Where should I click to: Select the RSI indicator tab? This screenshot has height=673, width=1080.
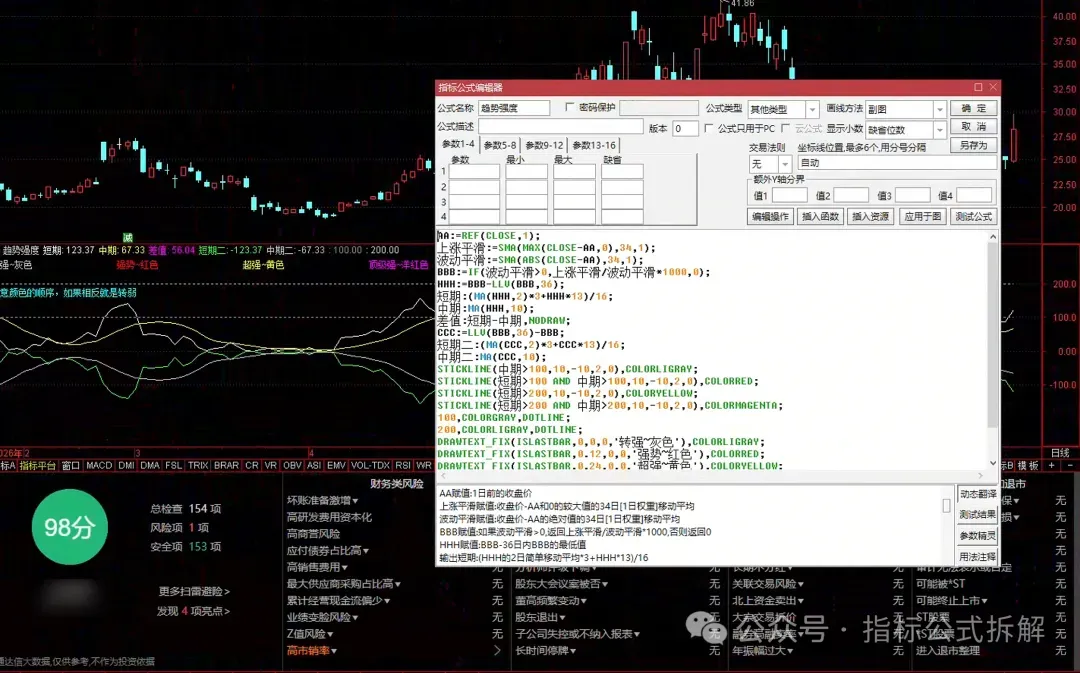click(x=404, y=466)
